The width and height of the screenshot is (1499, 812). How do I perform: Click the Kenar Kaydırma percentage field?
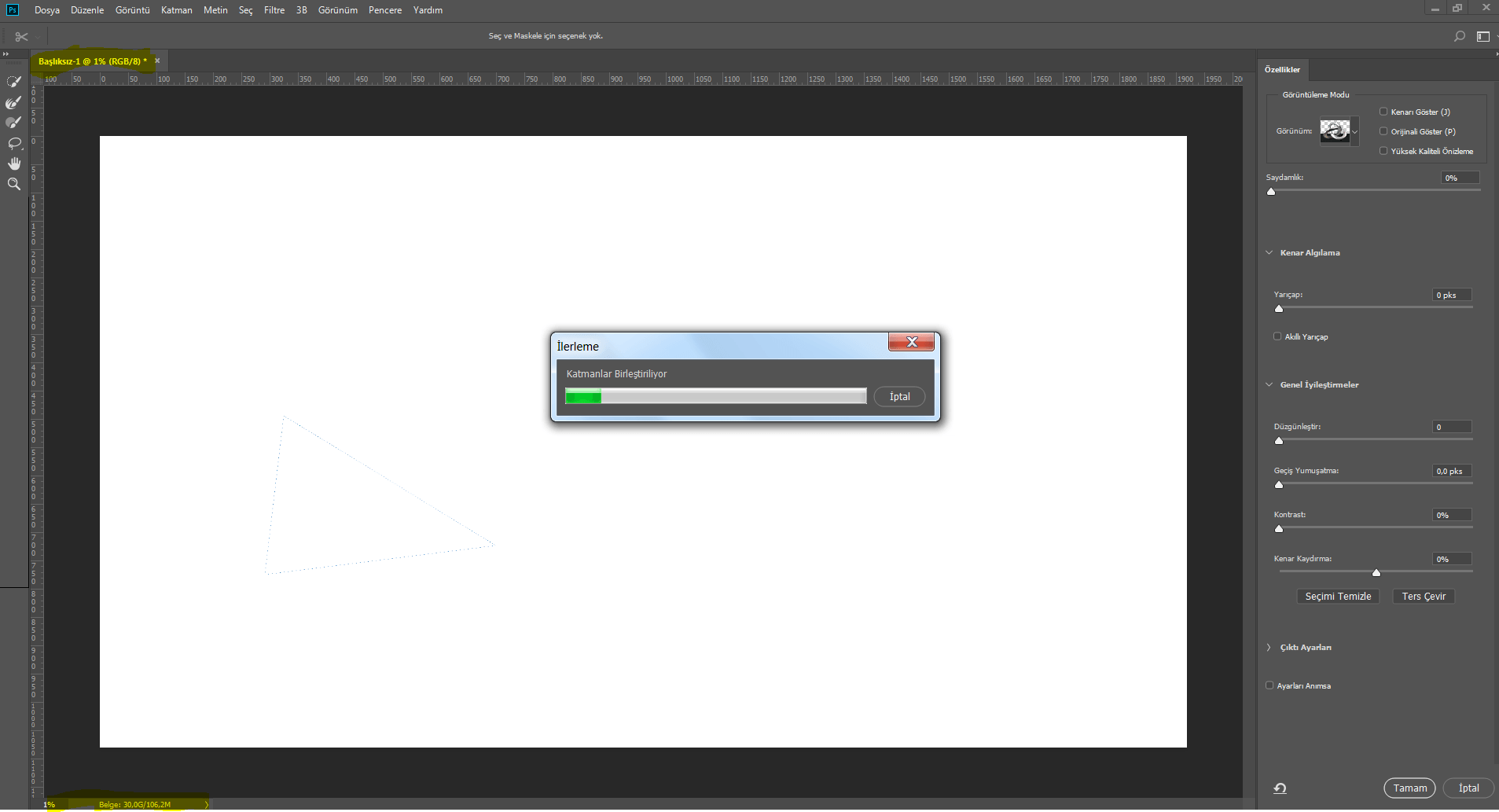click(x=1452, y=559)
